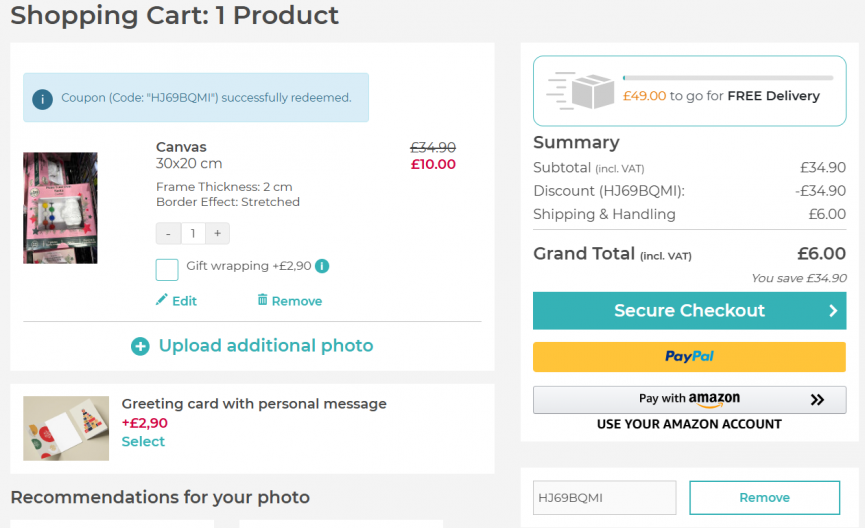This screenshot has width=865, height=528.
Task: Click the Amazon pay double-arrow icon
Action: [817, 400]
